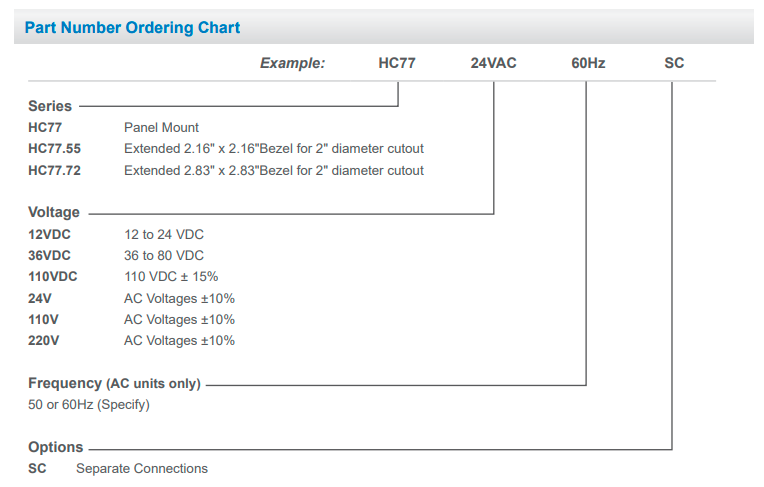The width and height of the screenshot is (764, 487).
Task: Select the 220V voltage code
Action: click(x=43, y=340)
